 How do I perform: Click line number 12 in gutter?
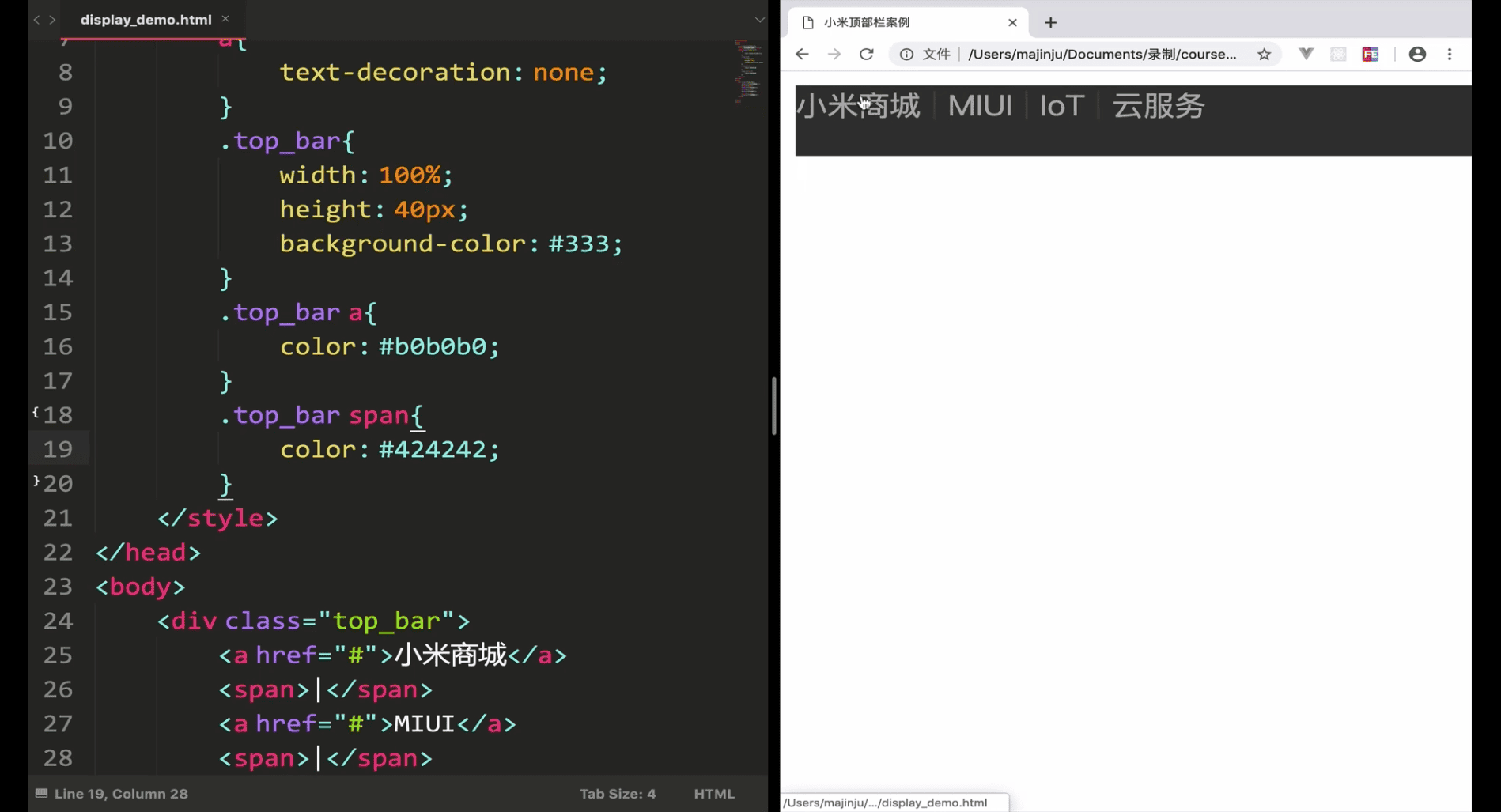[58, 210]
